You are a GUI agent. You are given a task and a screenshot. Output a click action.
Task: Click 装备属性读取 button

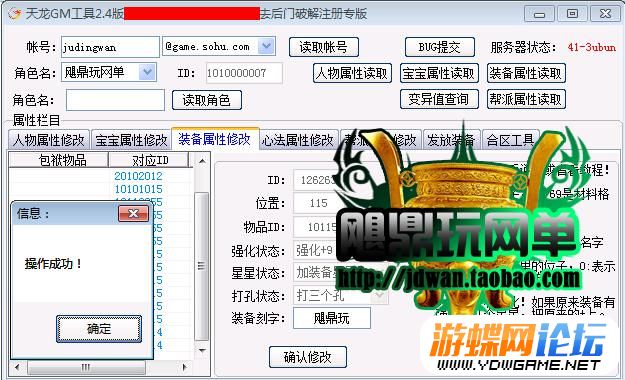click(x=526, y=73)
